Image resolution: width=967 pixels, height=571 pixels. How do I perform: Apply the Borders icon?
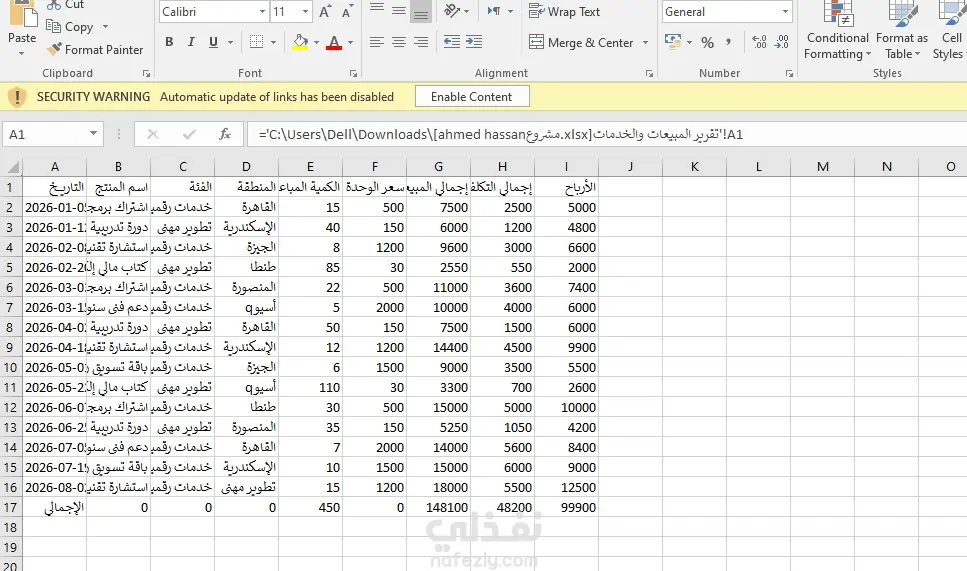256,42
